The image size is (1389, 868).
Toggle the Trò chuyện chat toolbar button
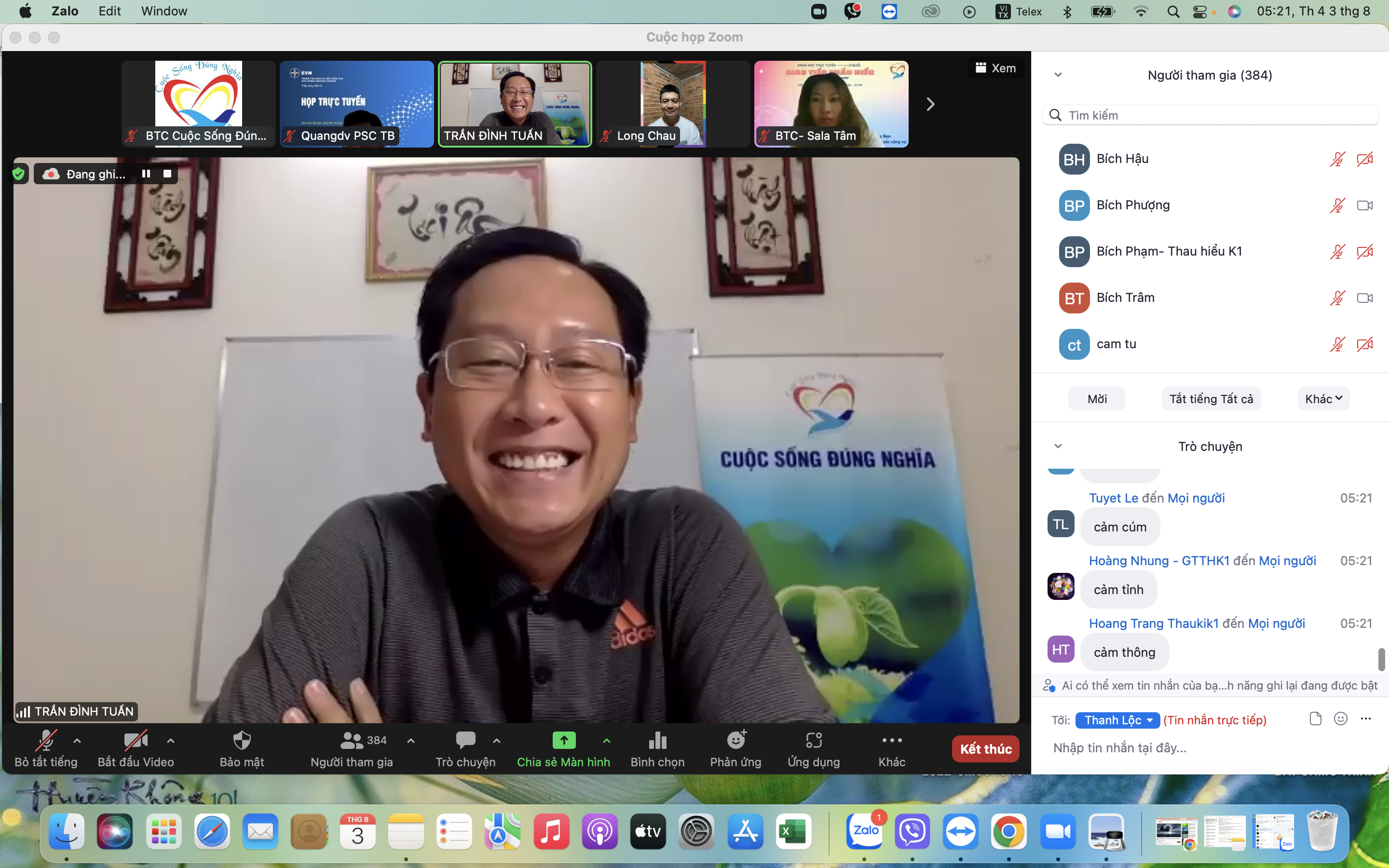tap(465, 748)
